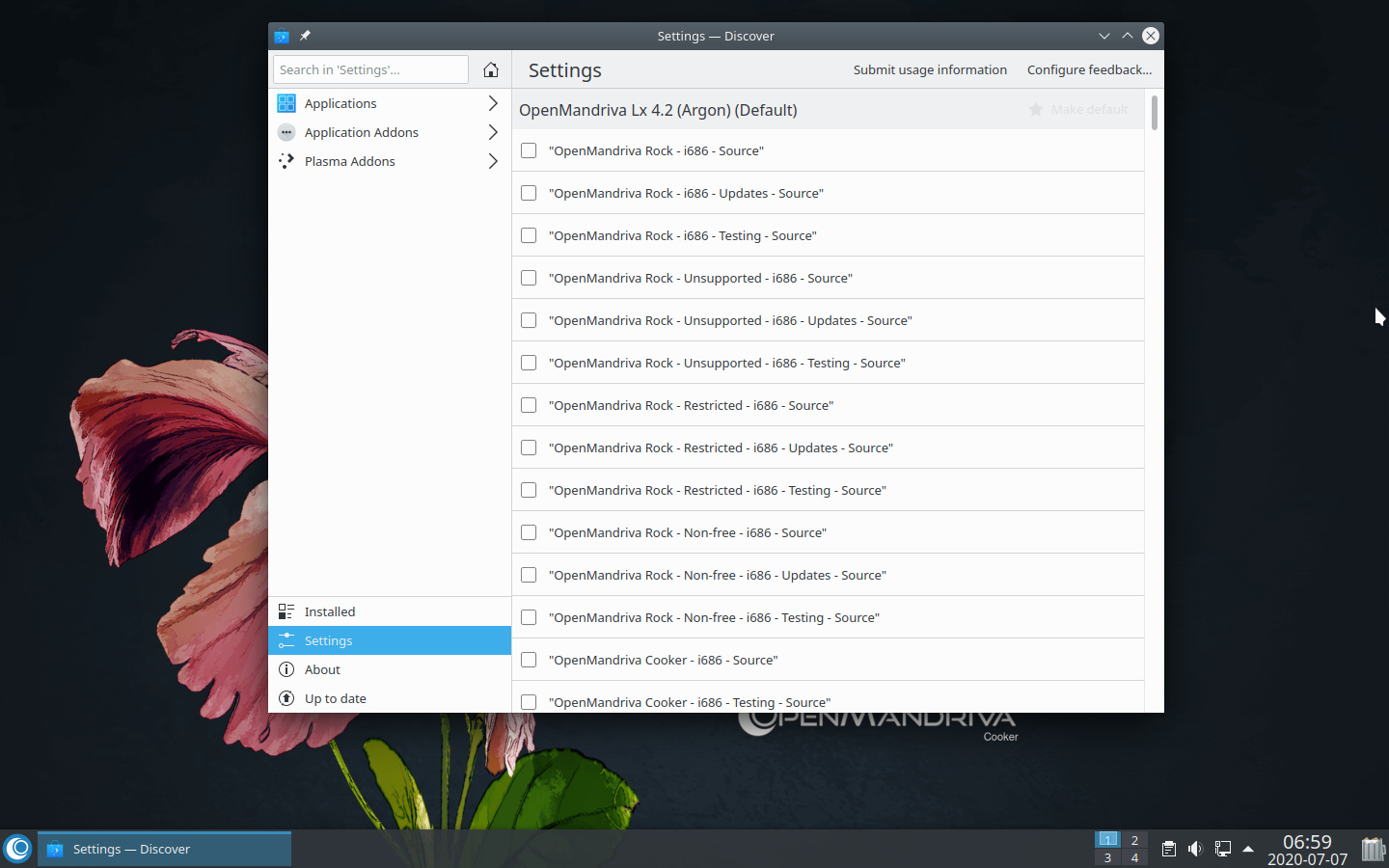Click the Application Addons icon
The image size is (1389, 868).
286,132
